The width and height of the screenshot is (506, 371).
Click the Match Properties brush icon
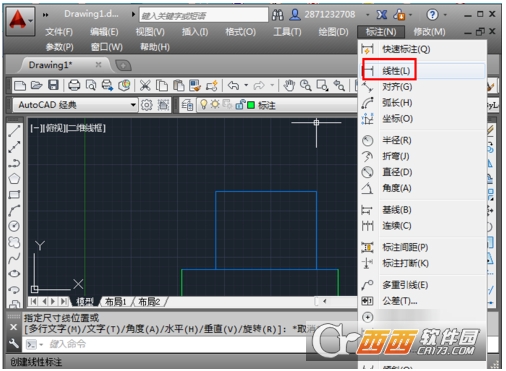coord(195,86)
